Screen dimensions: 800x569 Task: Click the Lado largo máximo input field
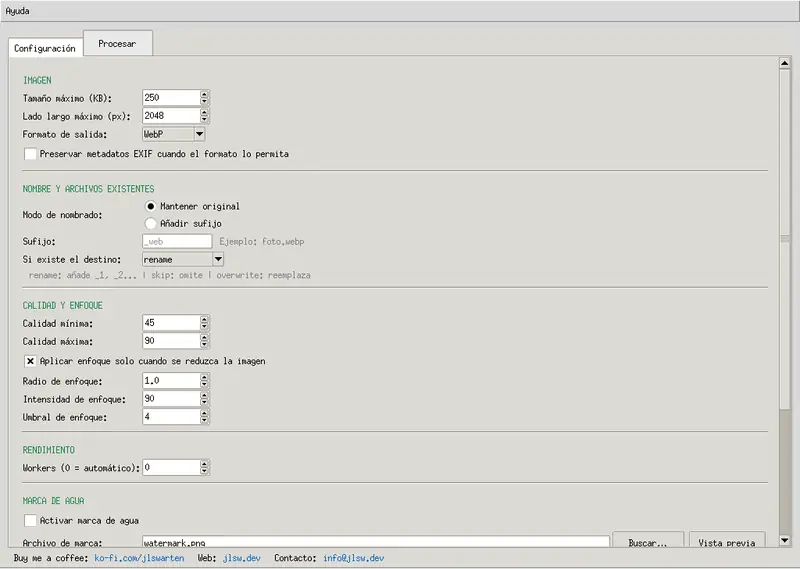pyautogui.click(x=170, y=116)
